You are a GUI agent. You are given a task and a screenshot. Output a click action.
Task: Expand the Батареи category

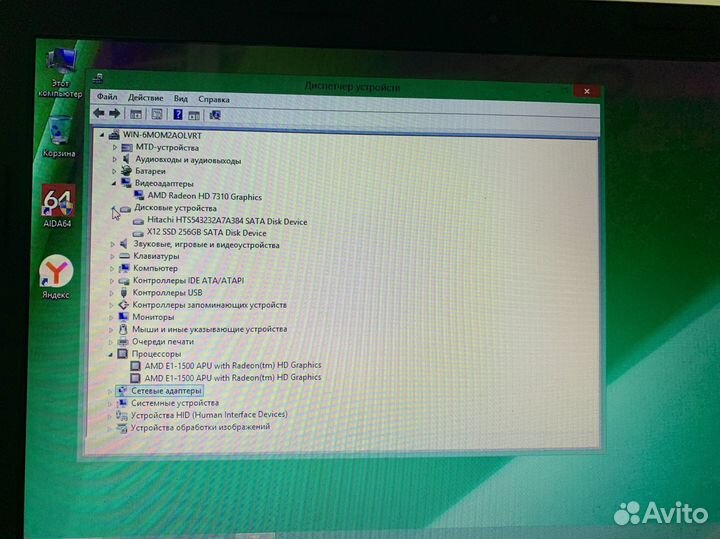[114, 171]
